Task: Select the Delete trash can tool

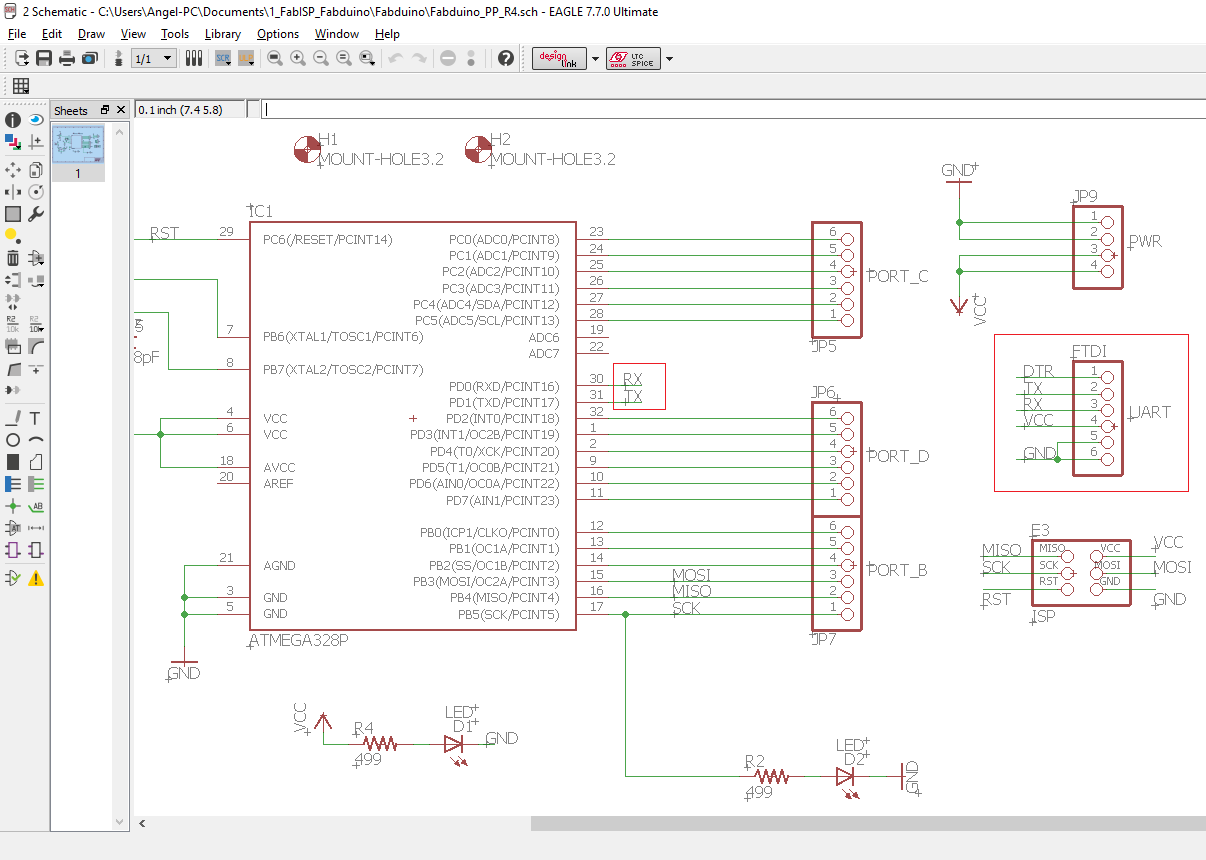Action: point(13,258)
